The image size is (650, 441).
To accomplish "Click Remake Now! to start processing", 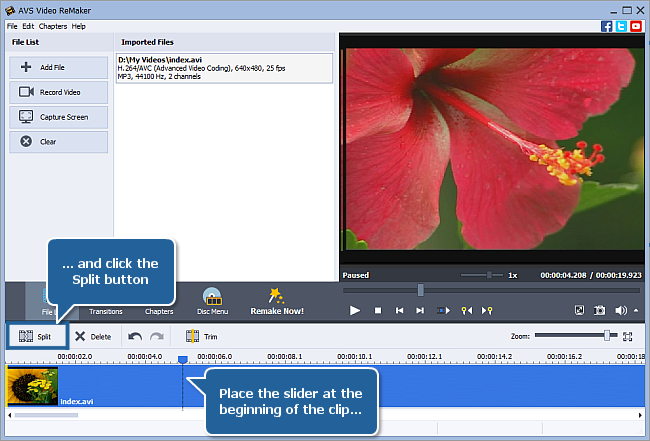I will pos(277,301).
